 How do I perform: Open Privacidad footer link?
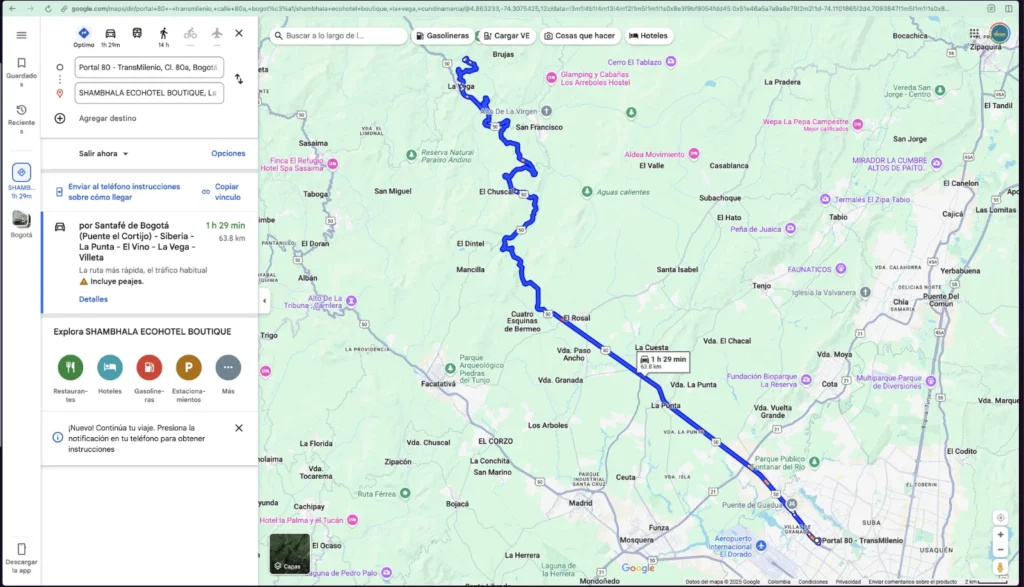[x=848, y=582]
